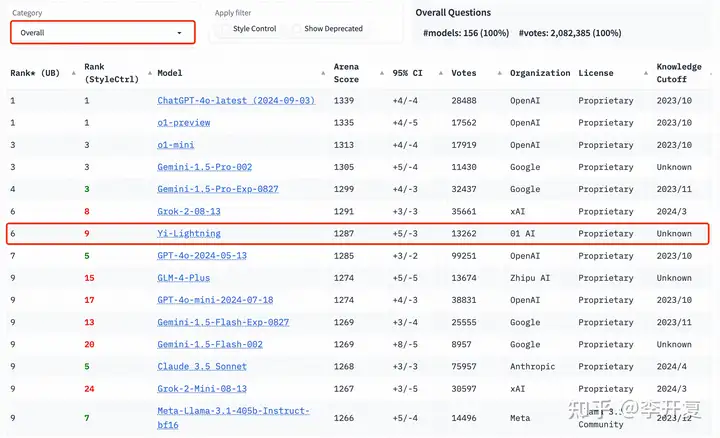
Task: Open the Yi-Lightning model link
Action: click(x=189, y=233)
